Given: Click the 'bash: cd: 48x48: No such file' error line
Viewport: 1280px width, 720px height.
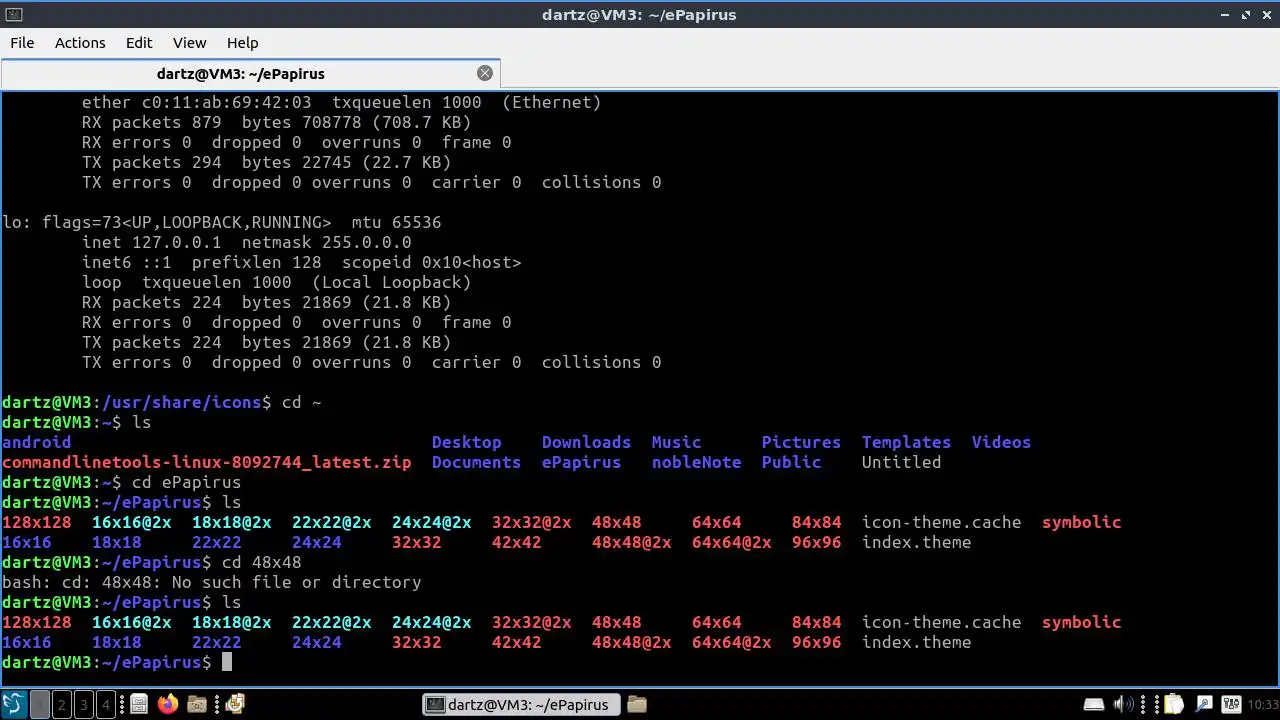Looking at the screenshot, I should (212, 582).
